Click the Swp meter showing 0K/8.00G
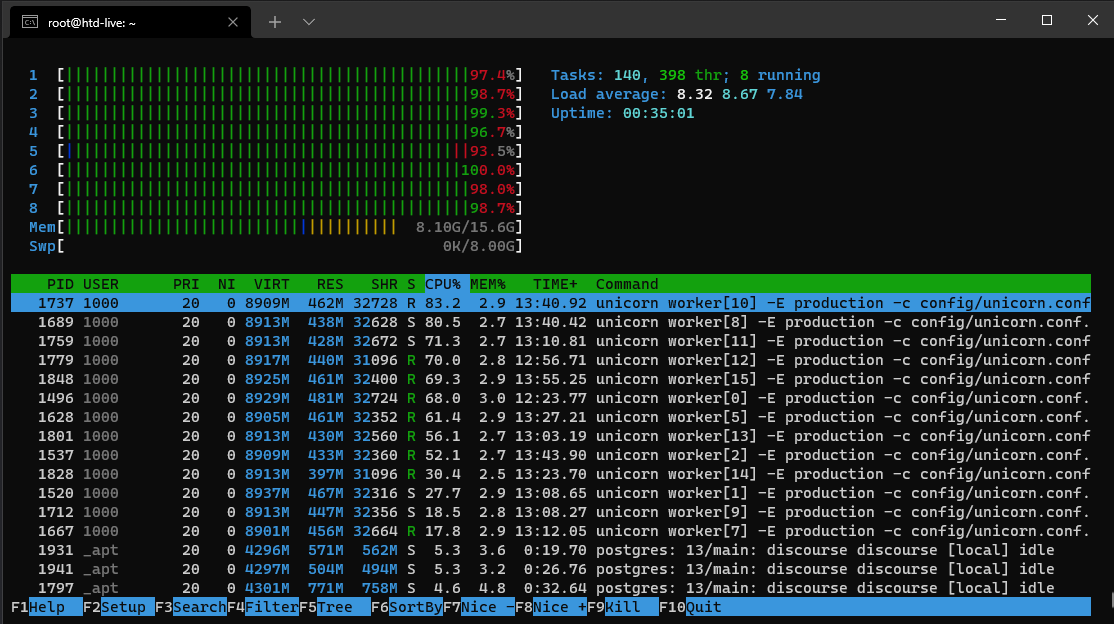 coord(276,247)
